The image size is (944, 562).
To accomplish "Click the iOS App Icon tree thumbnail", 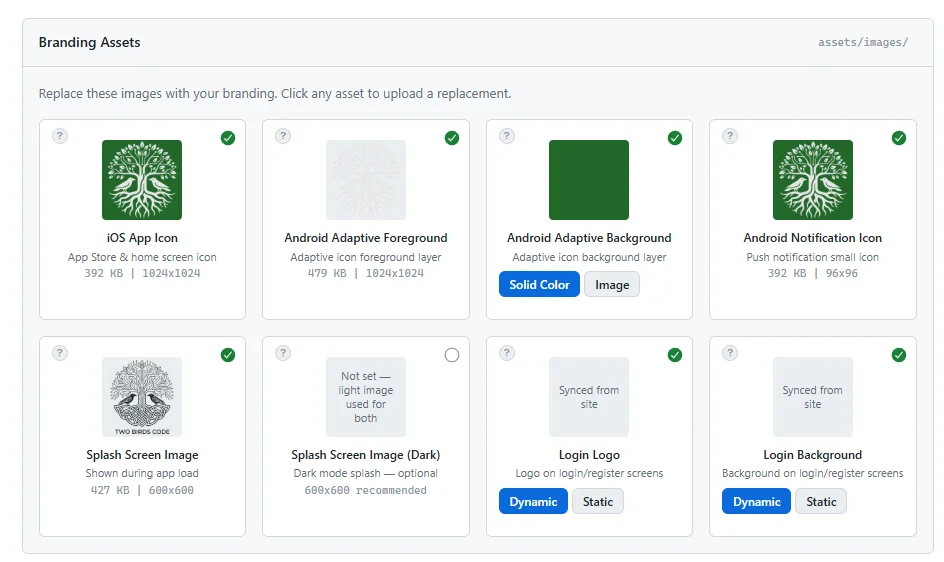I will tap(142, 180).
